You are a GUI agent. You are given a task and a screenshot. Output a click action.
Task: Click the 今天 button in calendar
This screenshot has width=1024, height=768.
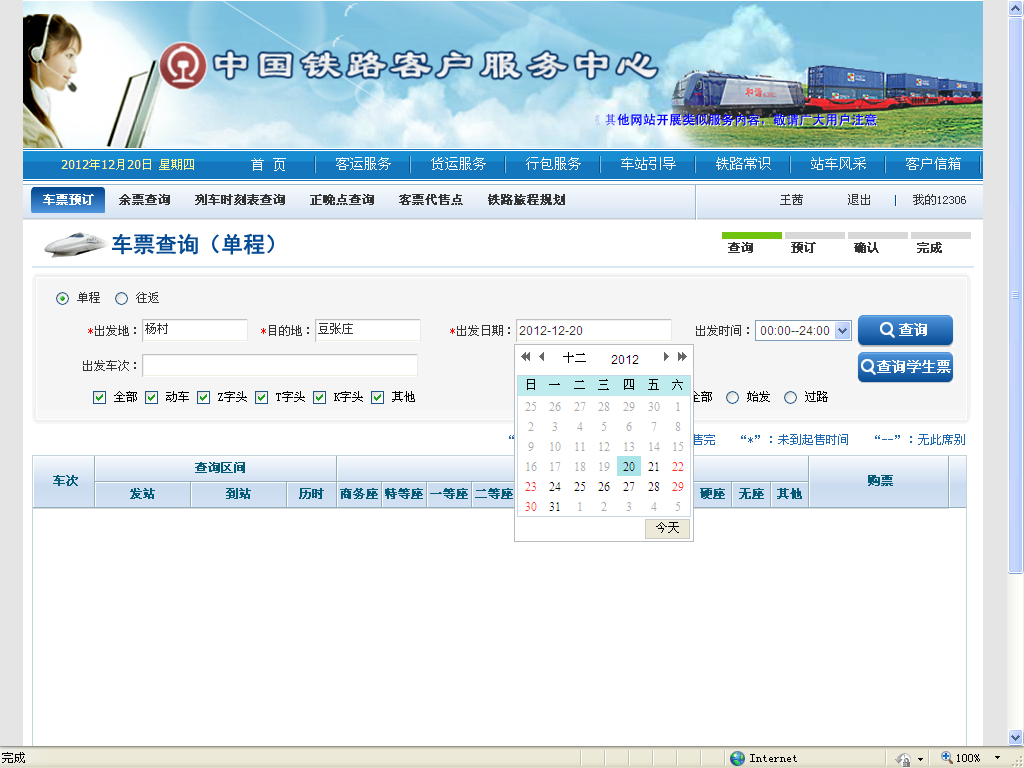667,528
